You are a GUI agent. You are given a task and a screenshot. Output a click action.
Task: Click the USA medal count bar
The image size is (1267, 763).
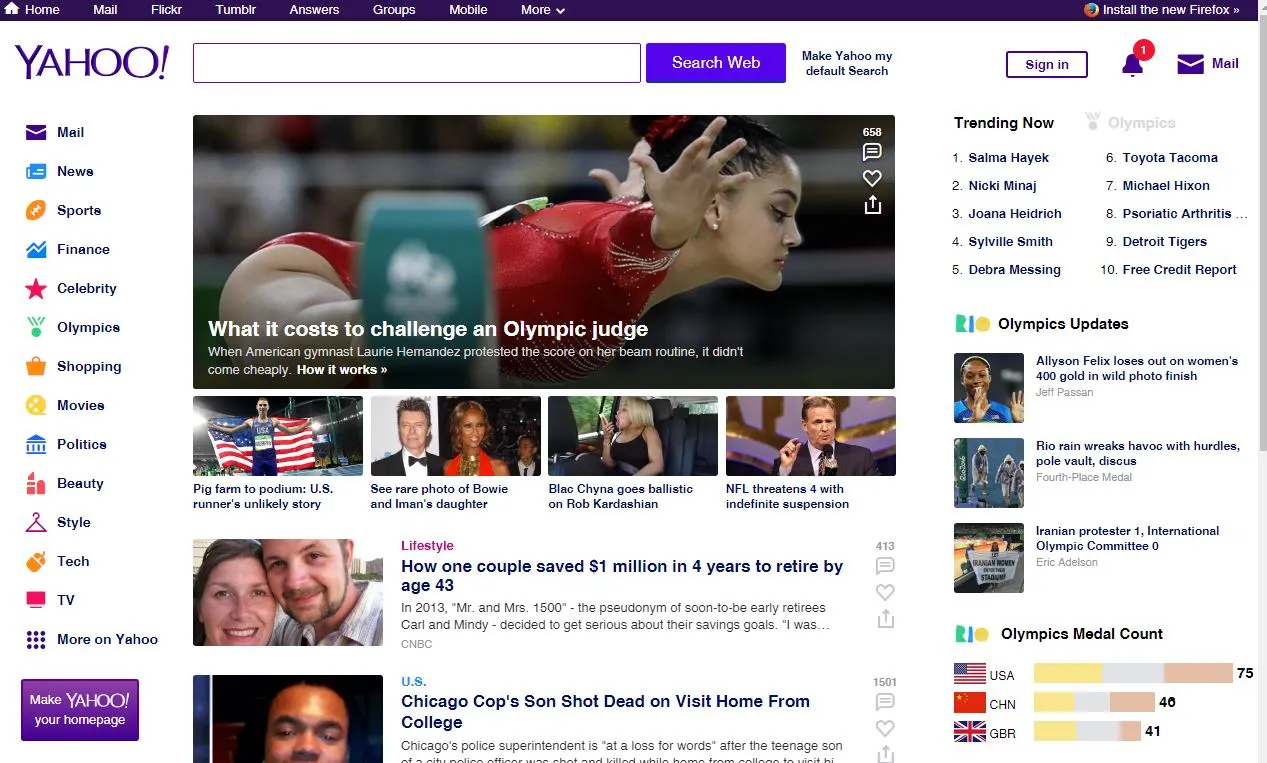[1133, 673]
